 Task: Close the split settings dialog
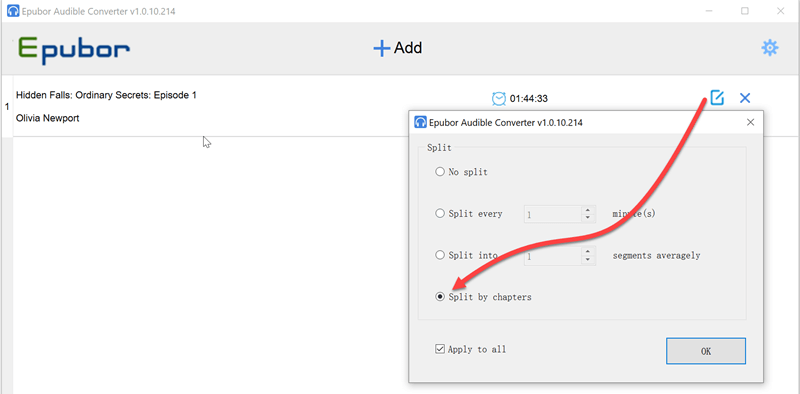[751, 122]
